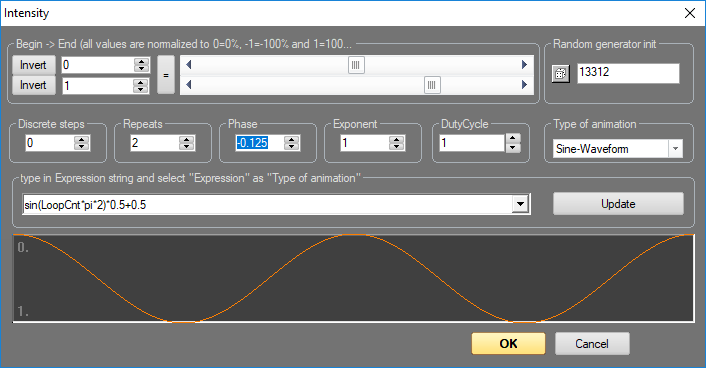The image size is (706, 368).
Task: Expand the Expression string dropdown list
Action: point(520,204)
